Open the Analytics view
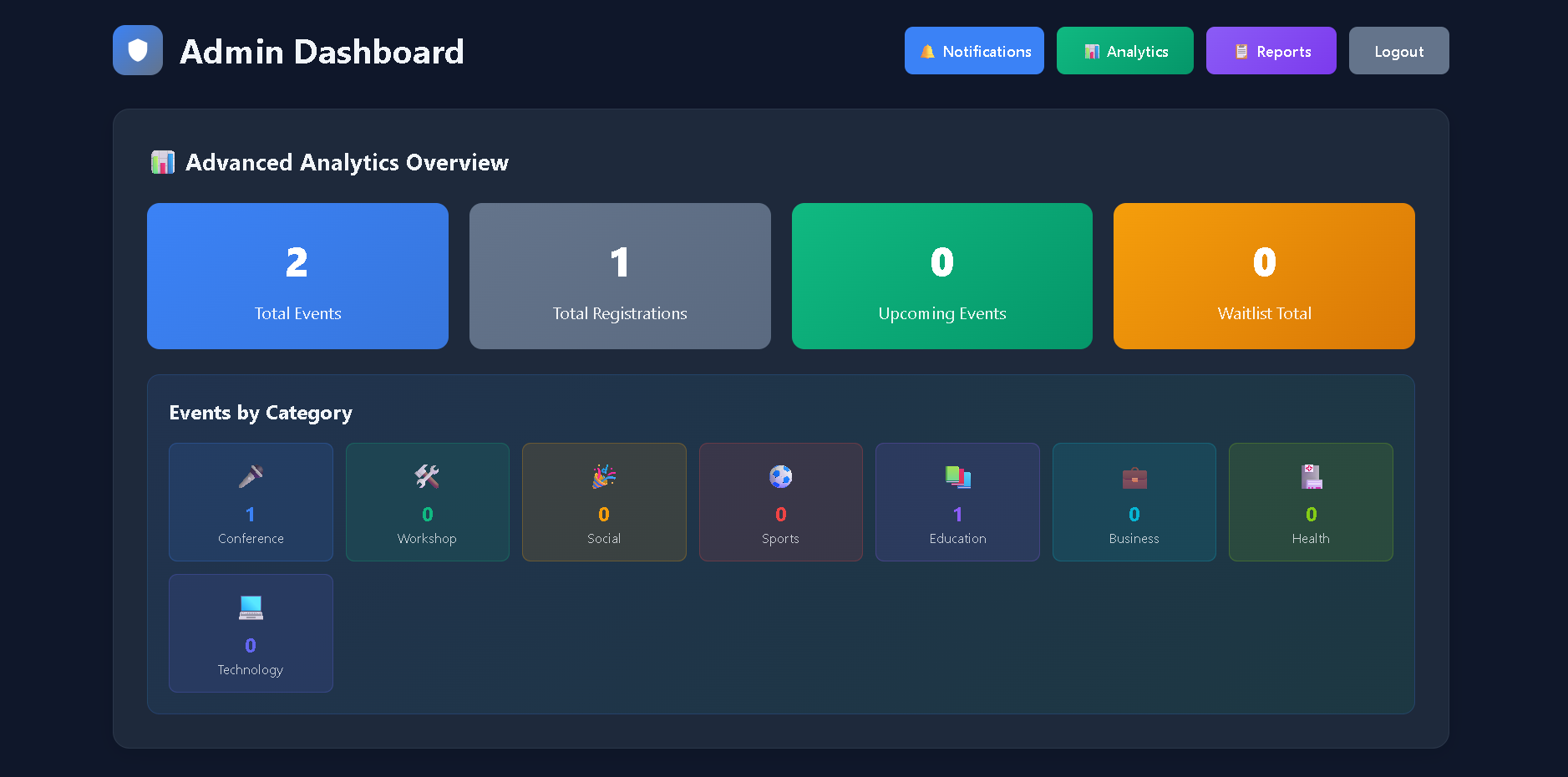The height and width of the screenshot is (777, 1568). click(x=1124, y=51)
